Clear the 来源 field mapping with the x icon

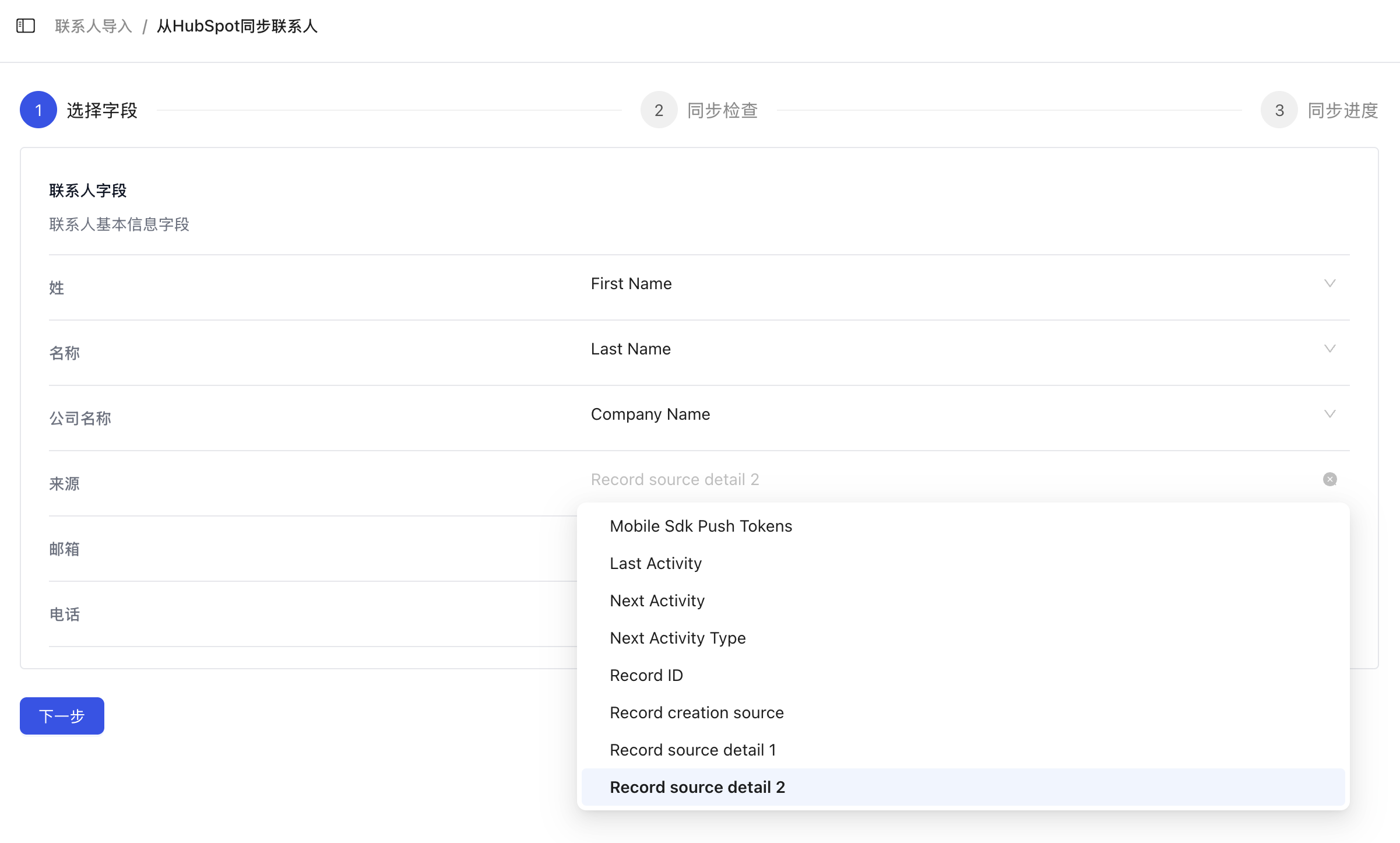tap(1330, 479)
